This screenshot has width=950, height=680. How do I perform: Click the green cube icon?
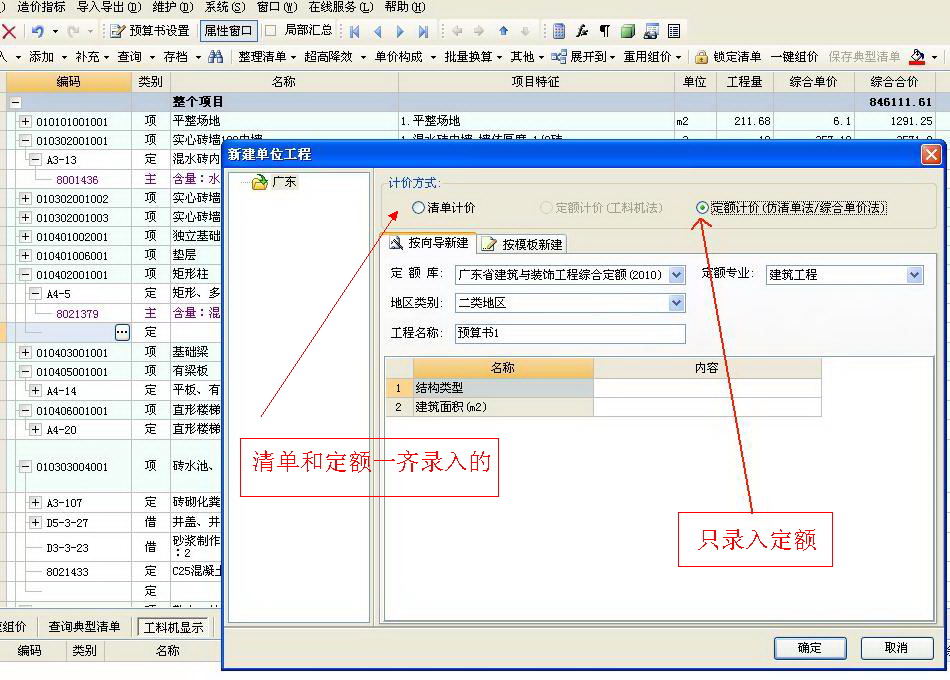pyautogui.click(x=628, y=31)
